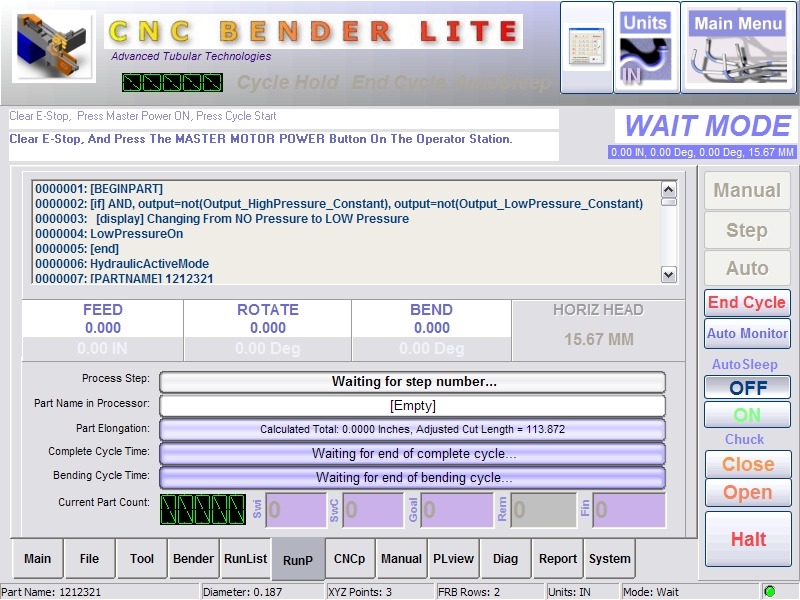Click the Current Part Count digit display

tap(203, 508)
